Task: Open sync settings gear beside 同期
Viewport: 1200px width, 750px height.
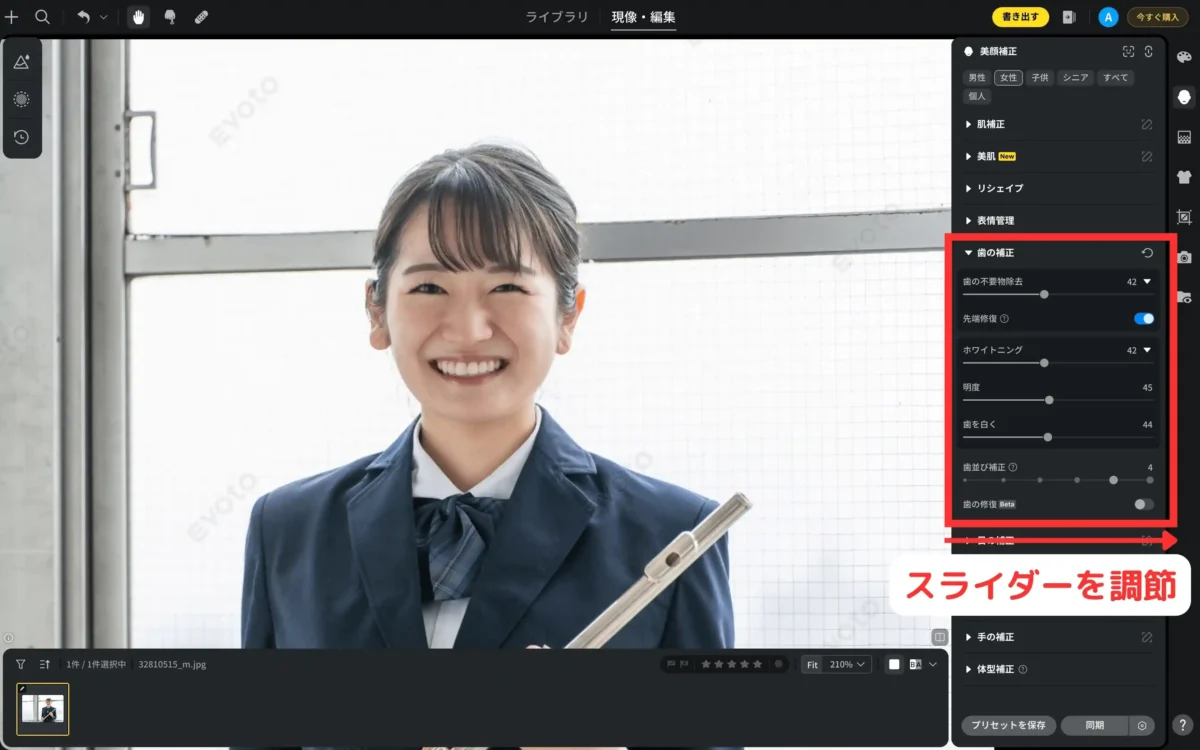Action: pyautogui.click(x=1142, y=726)
